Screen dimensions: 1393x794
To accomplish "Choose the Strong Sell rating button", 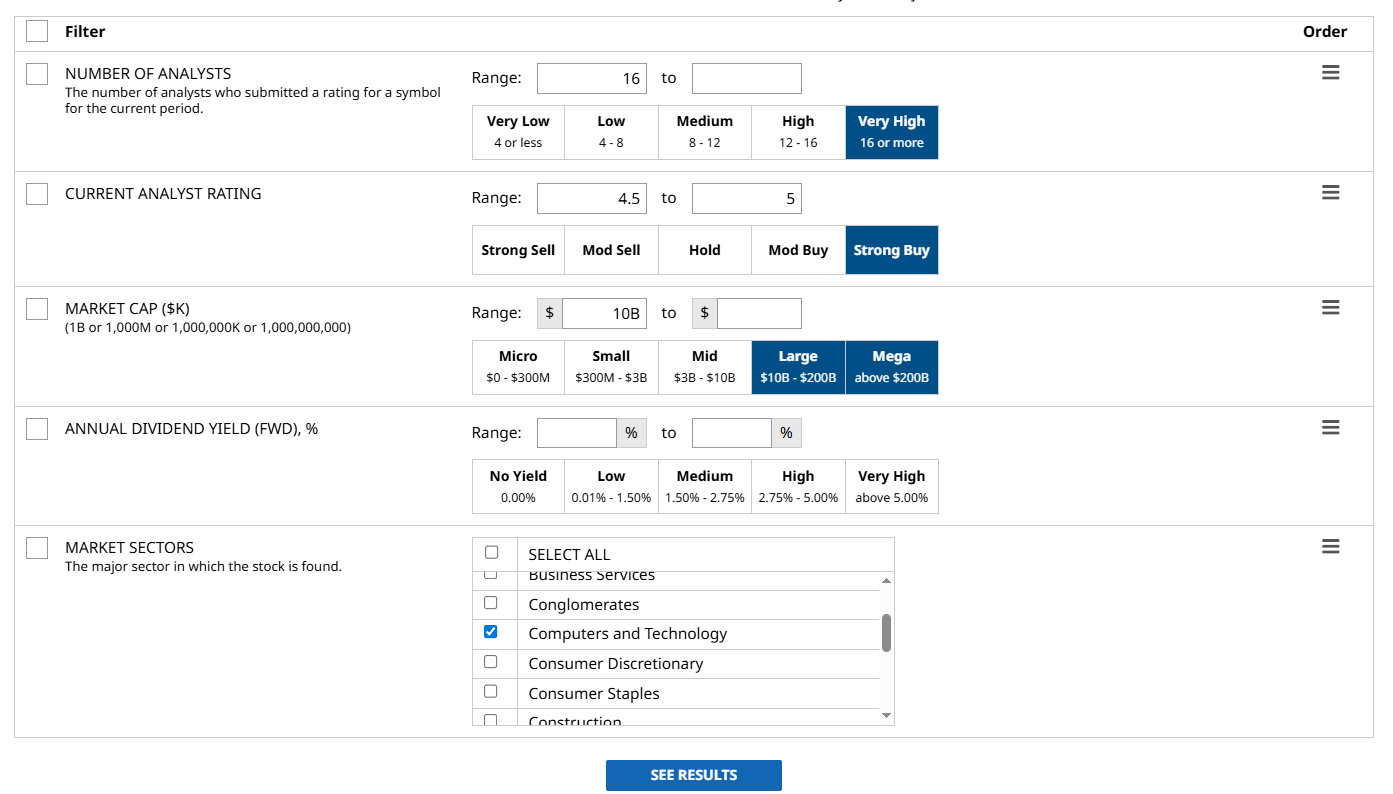I will coord(518,250).
